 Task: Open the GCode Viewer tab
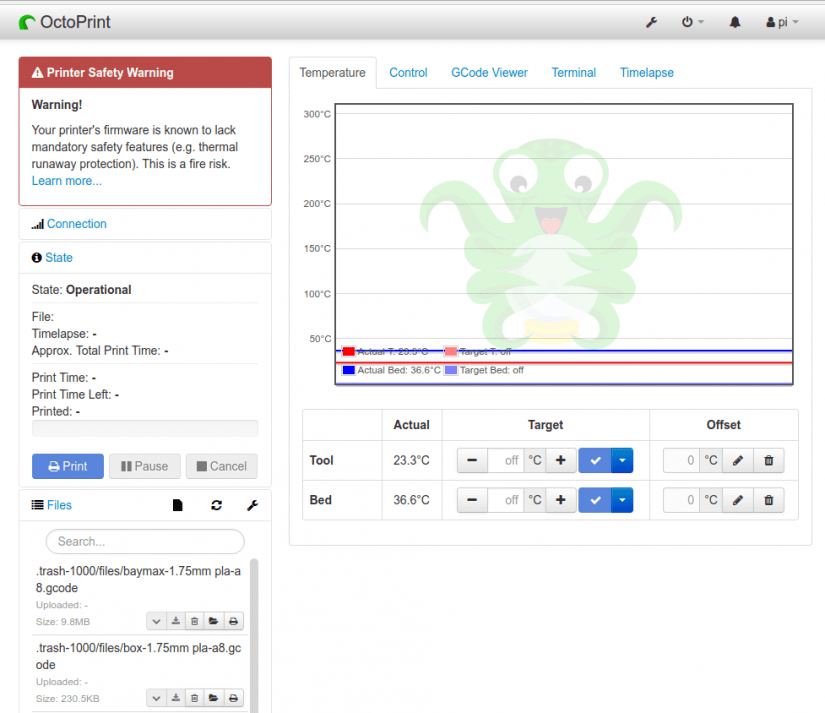point(489,73)
